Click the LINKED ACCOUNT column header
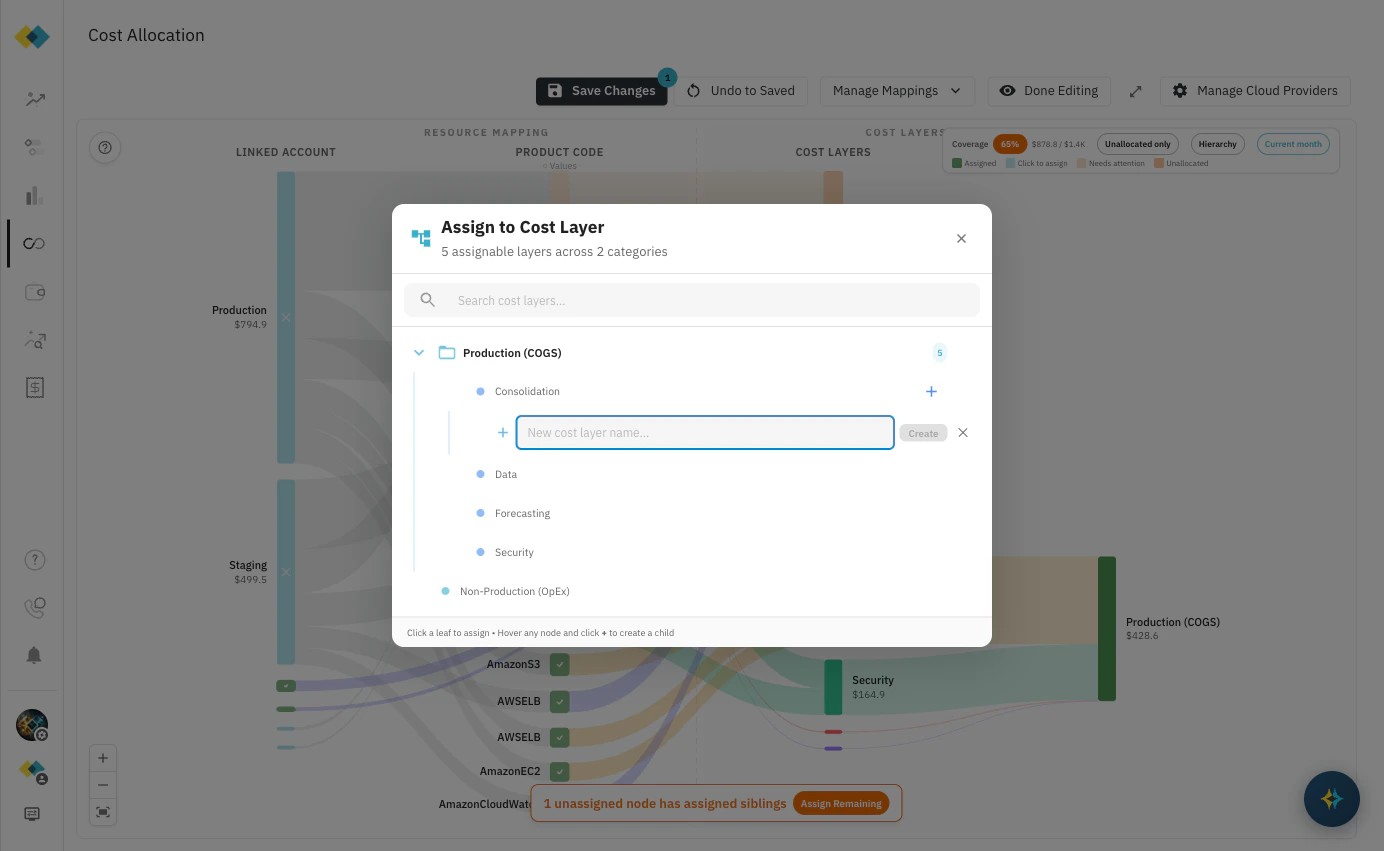 286,153
